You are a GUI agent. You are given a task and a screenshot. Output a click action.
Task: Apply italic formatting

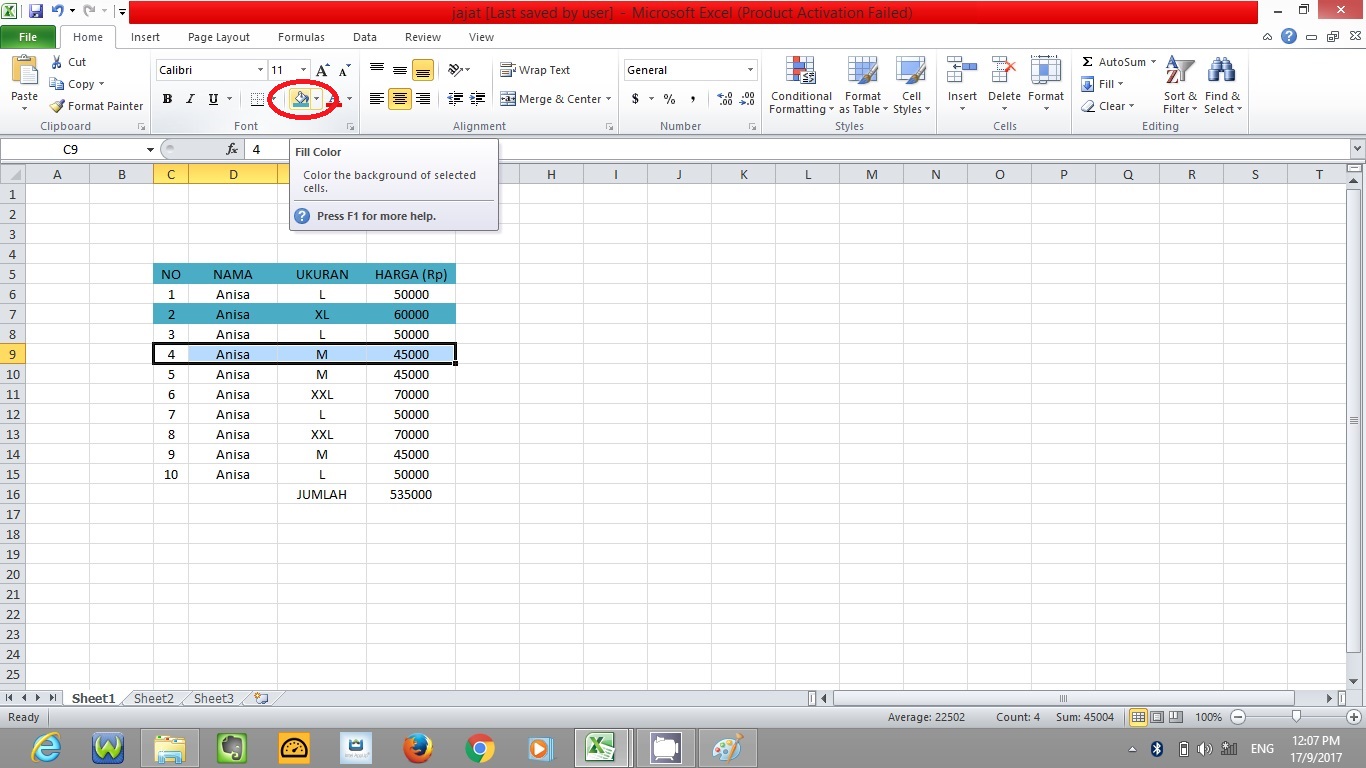(189, 99)
